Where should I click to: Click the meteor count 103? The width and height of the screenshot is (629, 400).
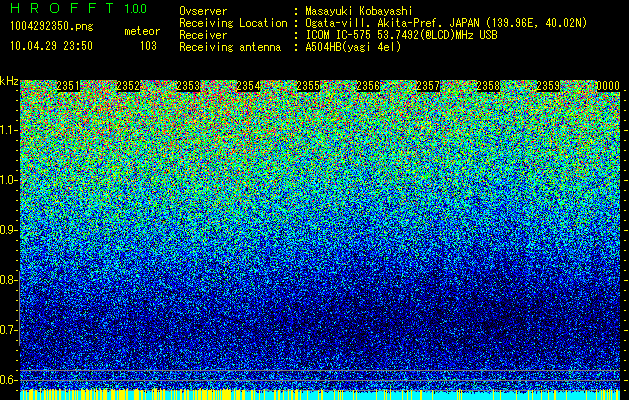click(148, 46)
